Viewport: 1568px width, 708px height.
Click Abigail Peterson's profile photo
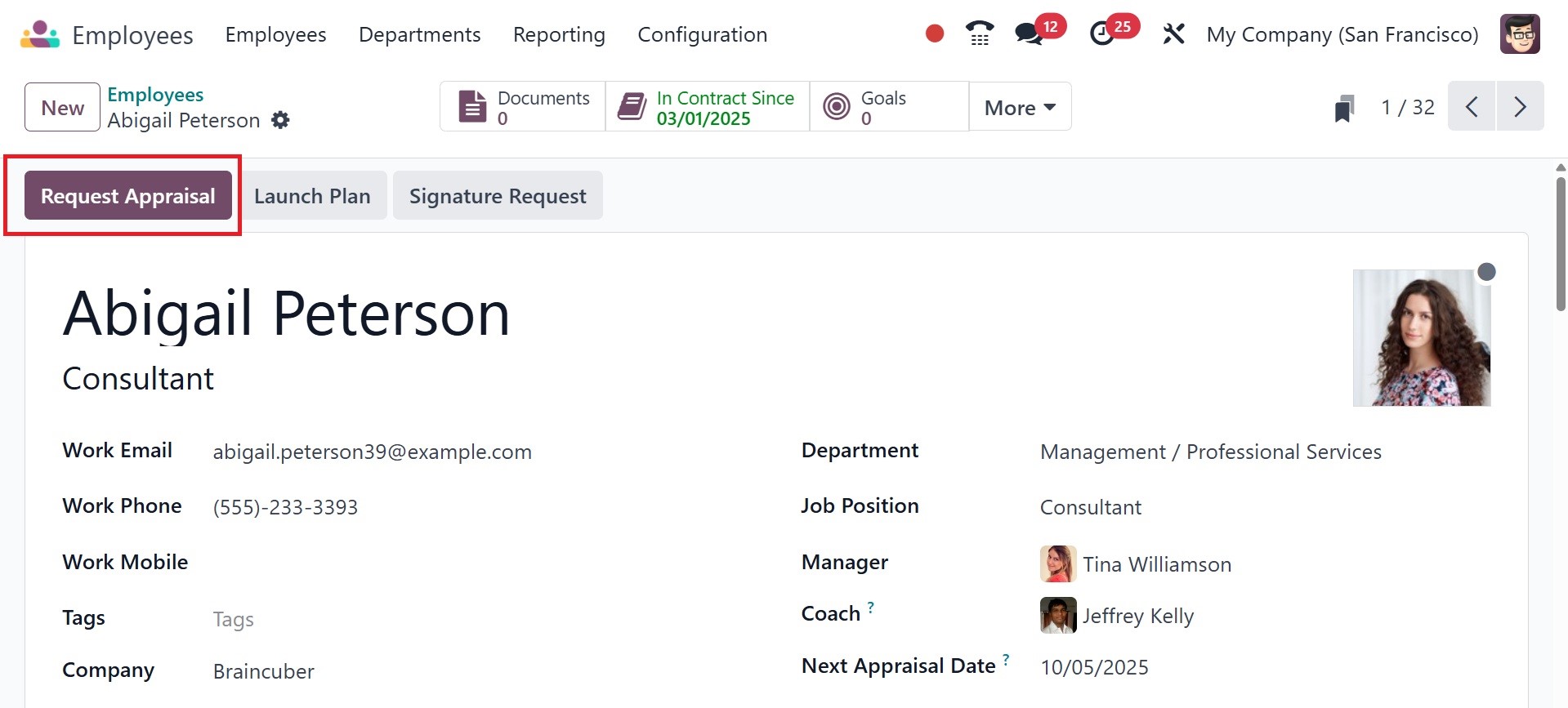[x=1421, y=338]
